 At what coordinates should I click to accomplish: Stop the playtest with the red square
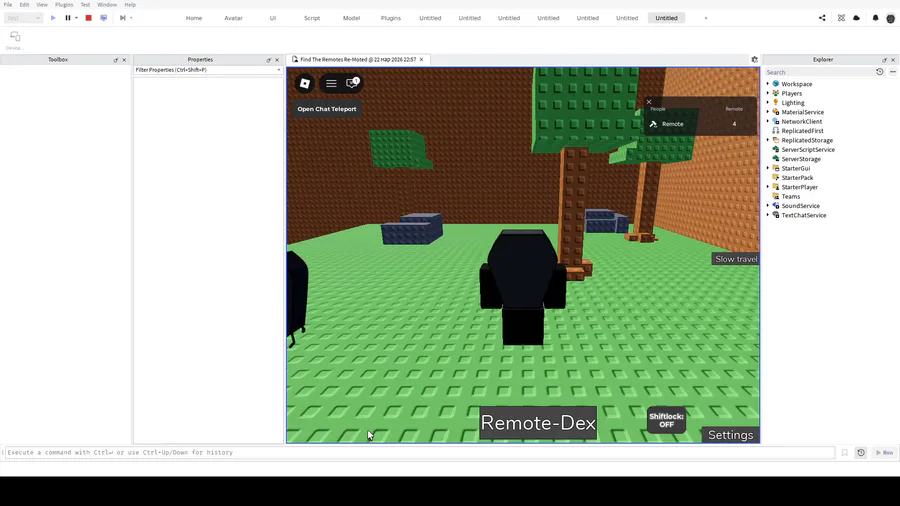tap(88, 18)
